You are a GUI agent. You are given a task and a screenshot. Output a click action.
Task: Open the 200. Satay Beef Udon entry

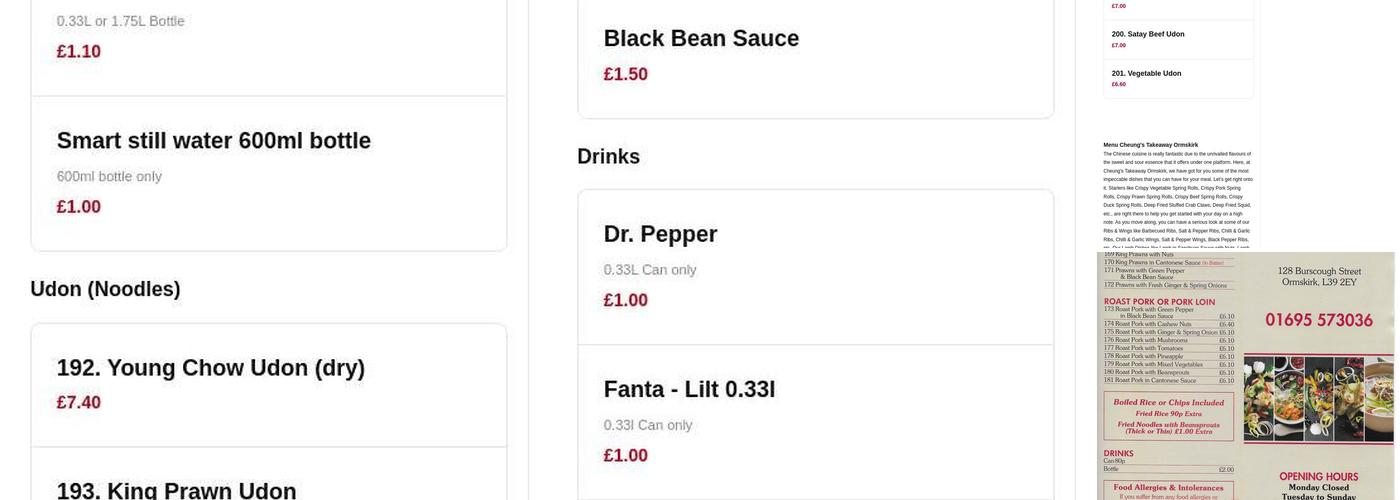coord(1148,34)
